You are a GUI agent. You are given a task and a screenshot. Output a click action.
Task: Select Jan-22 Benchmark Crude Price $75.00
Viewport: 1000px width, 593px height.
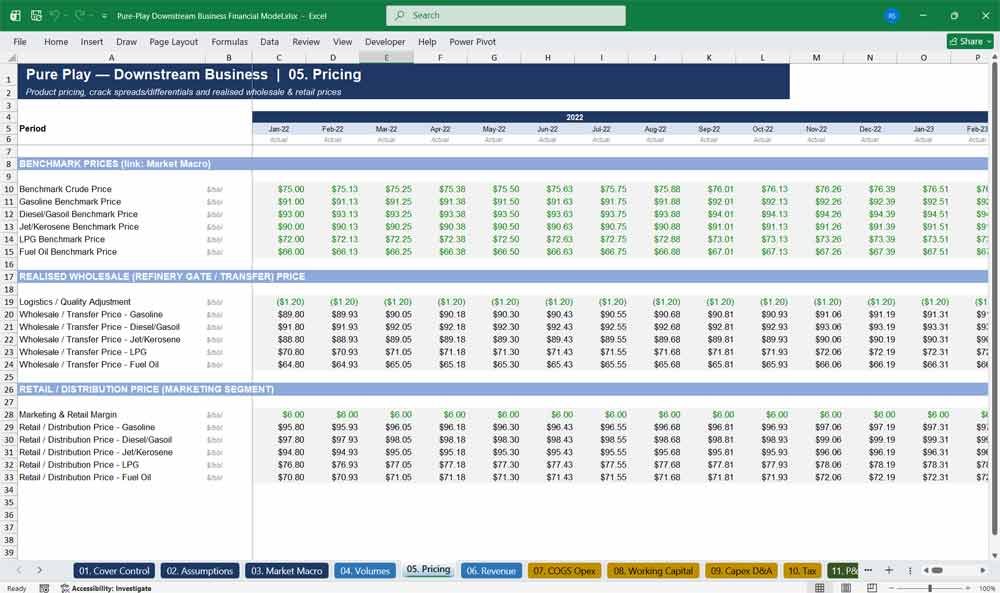[279, 189]
